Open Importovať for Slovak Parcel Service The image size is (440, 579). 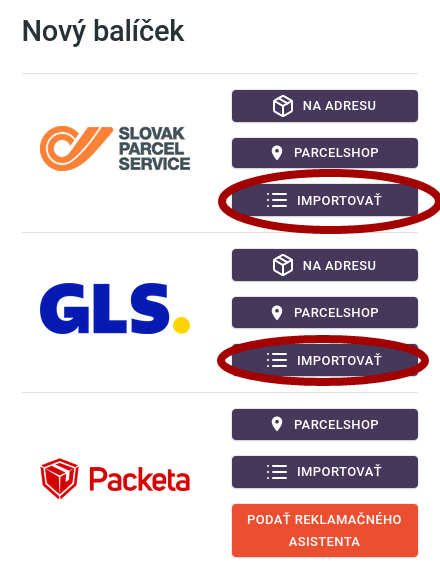tap(325, 201)
